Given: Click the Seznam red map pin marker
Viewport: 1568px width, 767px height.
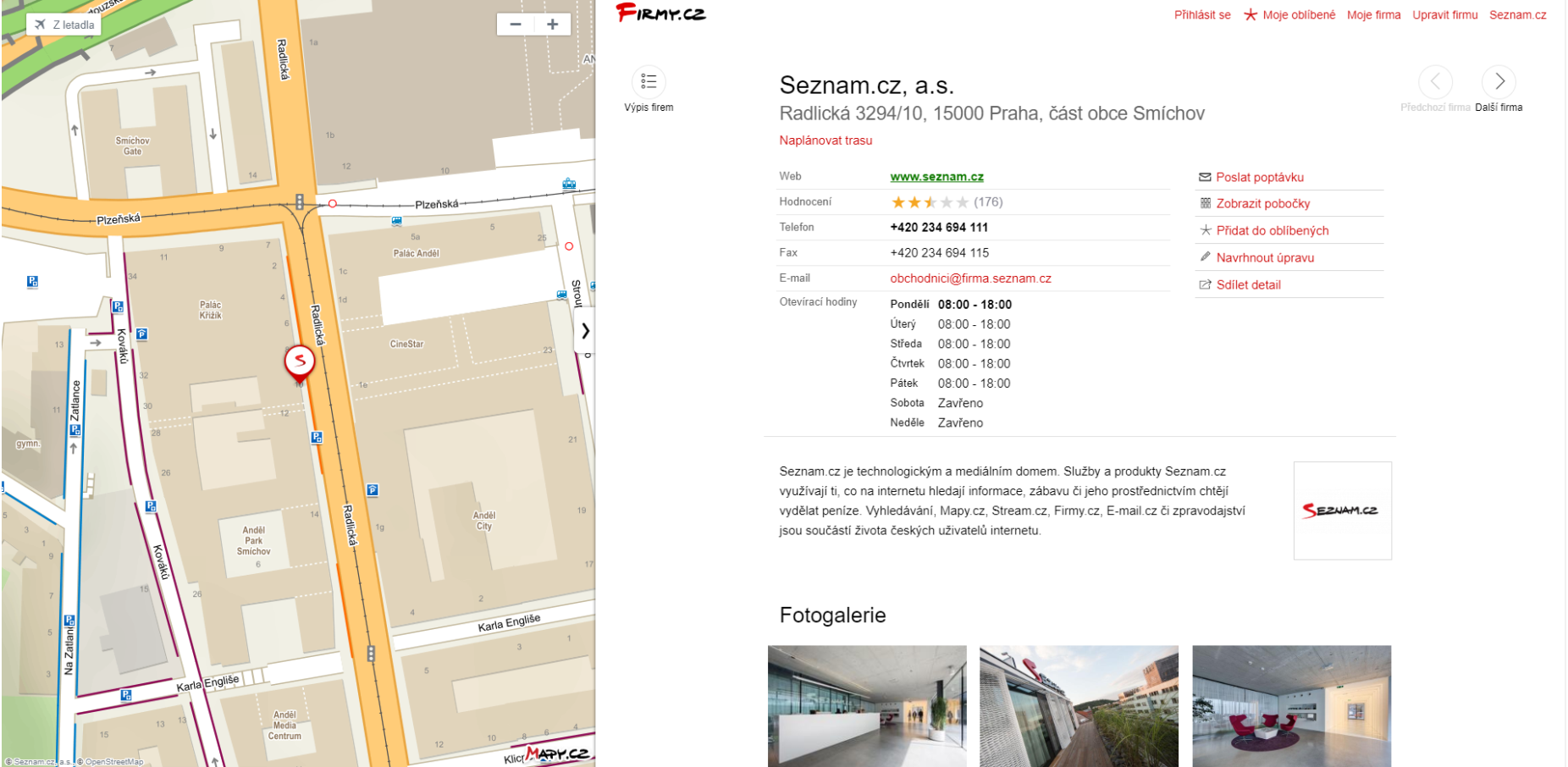Looking at the screenshot, I should click(299, 363).
